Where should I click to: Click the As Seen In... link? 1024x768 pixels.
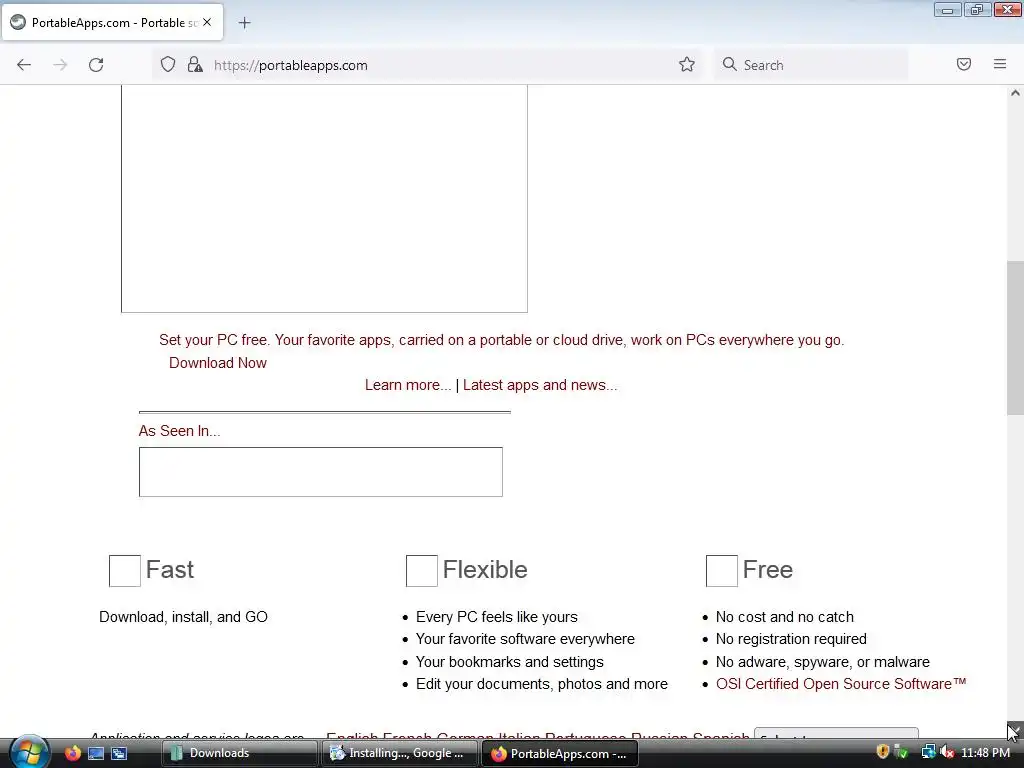pos(180,431)
